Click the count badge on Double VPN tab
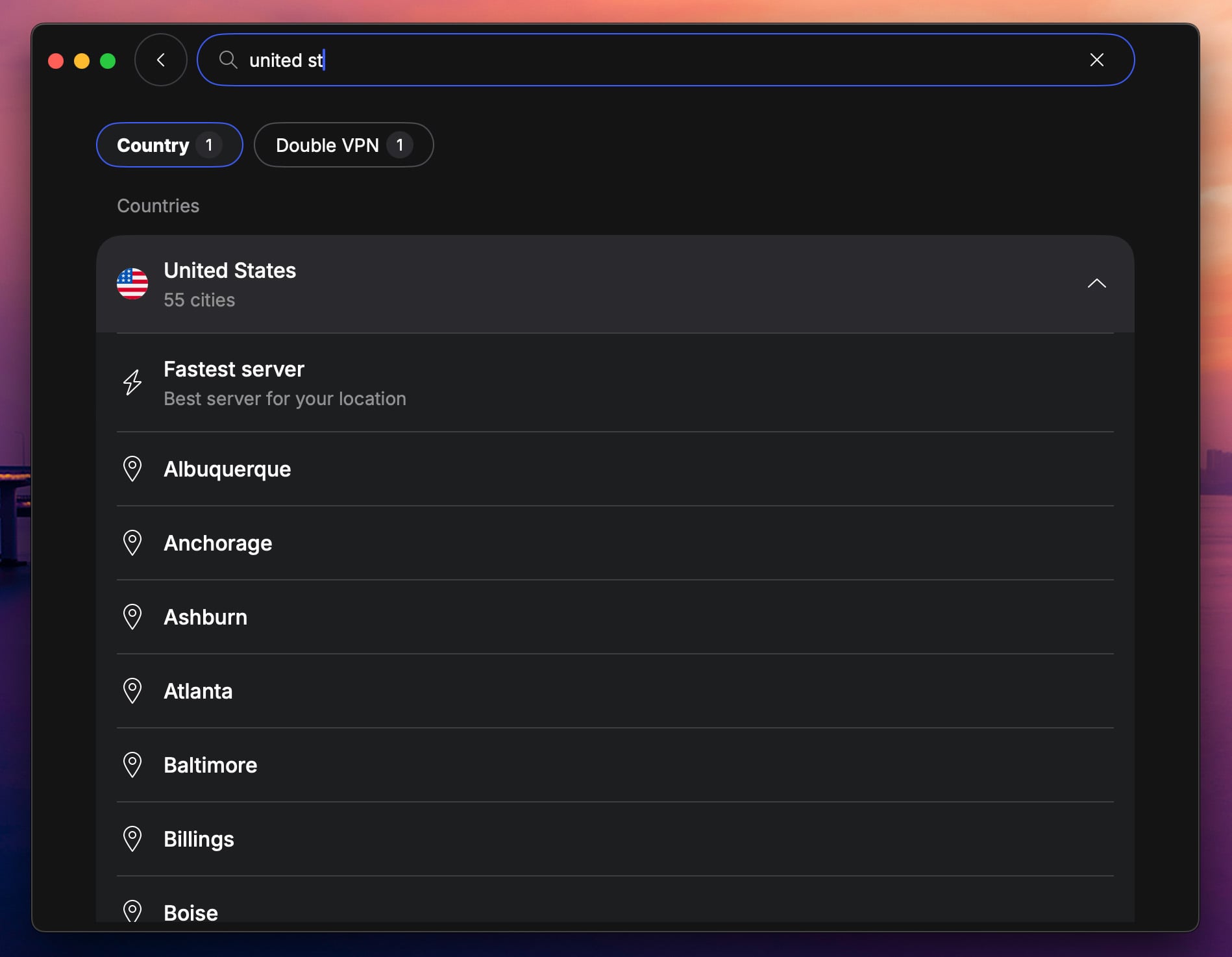This screenshot has height=957, width=1232. click(400, 145)
